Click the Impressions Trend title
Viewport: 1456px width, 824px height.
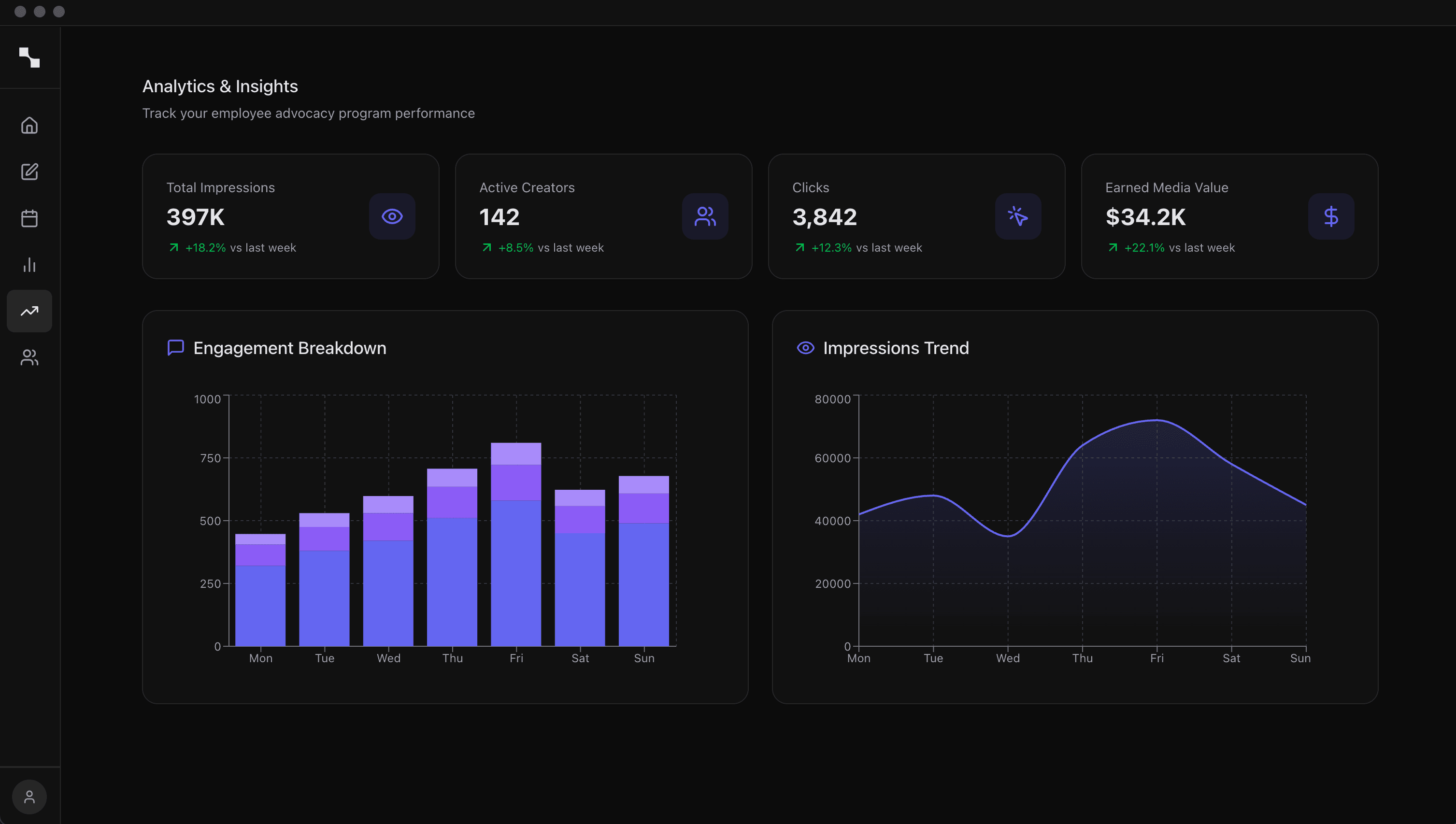pyautogui.click(x=896, y=347)
